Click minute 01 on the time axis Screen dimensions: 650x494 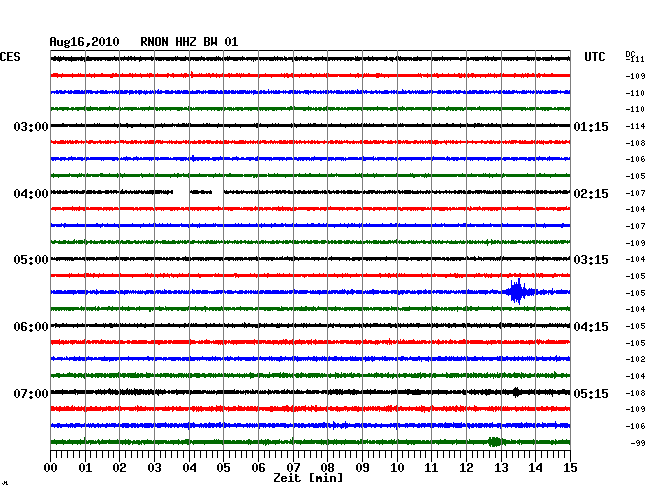(85, 467)
